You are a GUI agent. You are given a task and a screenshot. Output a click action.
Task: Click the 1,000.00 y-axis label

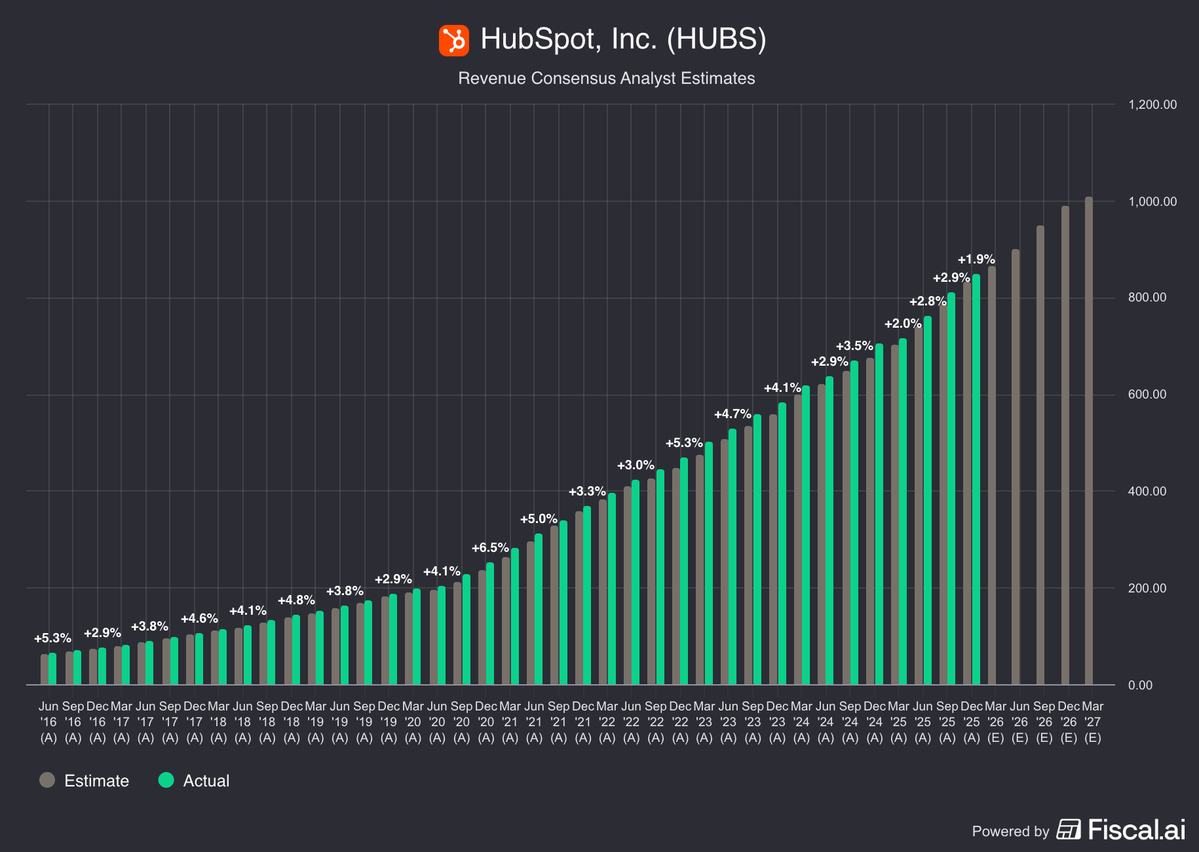(x=1152, y=201)
